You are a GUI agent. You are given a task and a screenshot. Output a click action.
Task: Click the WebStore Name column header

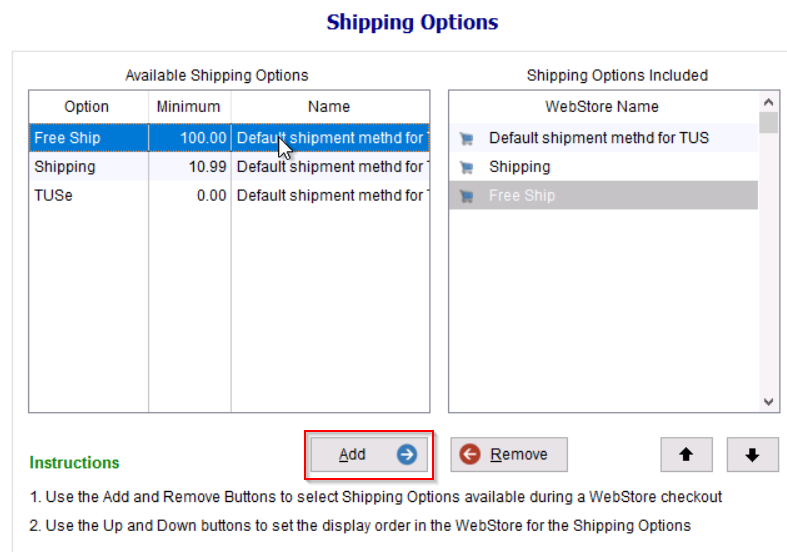[601, 106]
